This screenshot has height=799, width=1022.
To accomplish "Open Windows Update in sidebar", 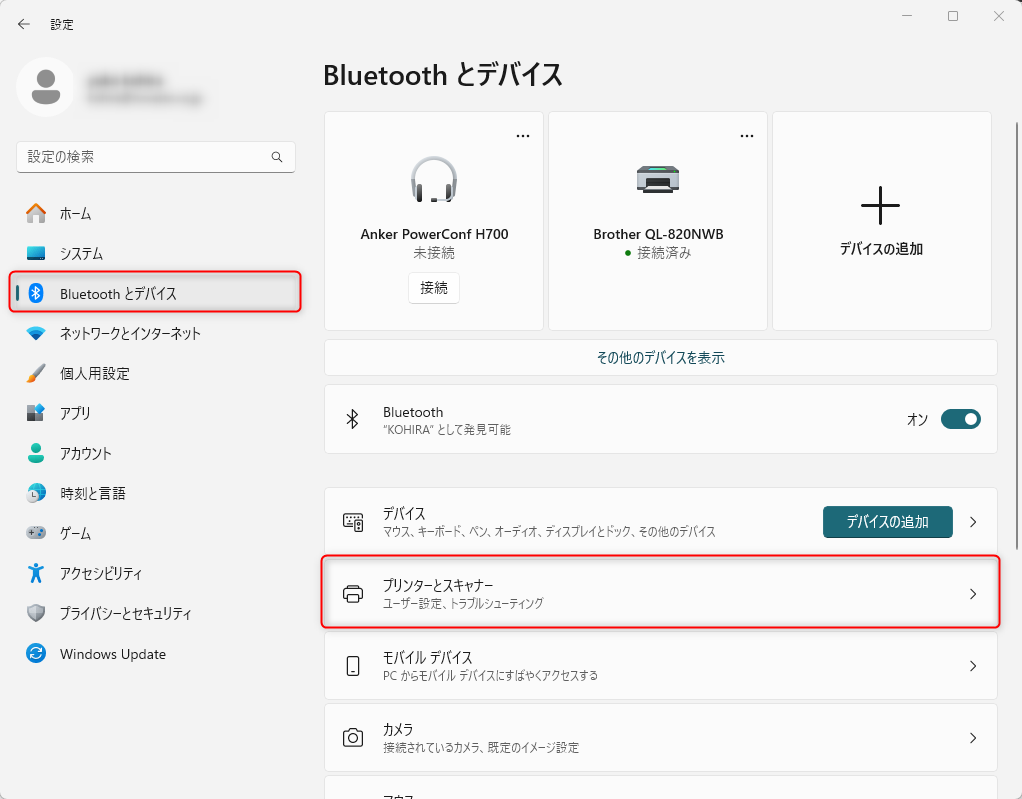I will [x=112, y=654].
